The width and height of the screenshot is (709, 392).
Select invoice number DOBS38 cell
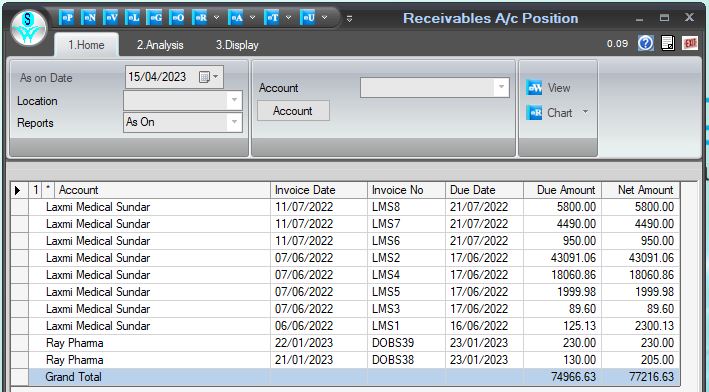(406, 360)
